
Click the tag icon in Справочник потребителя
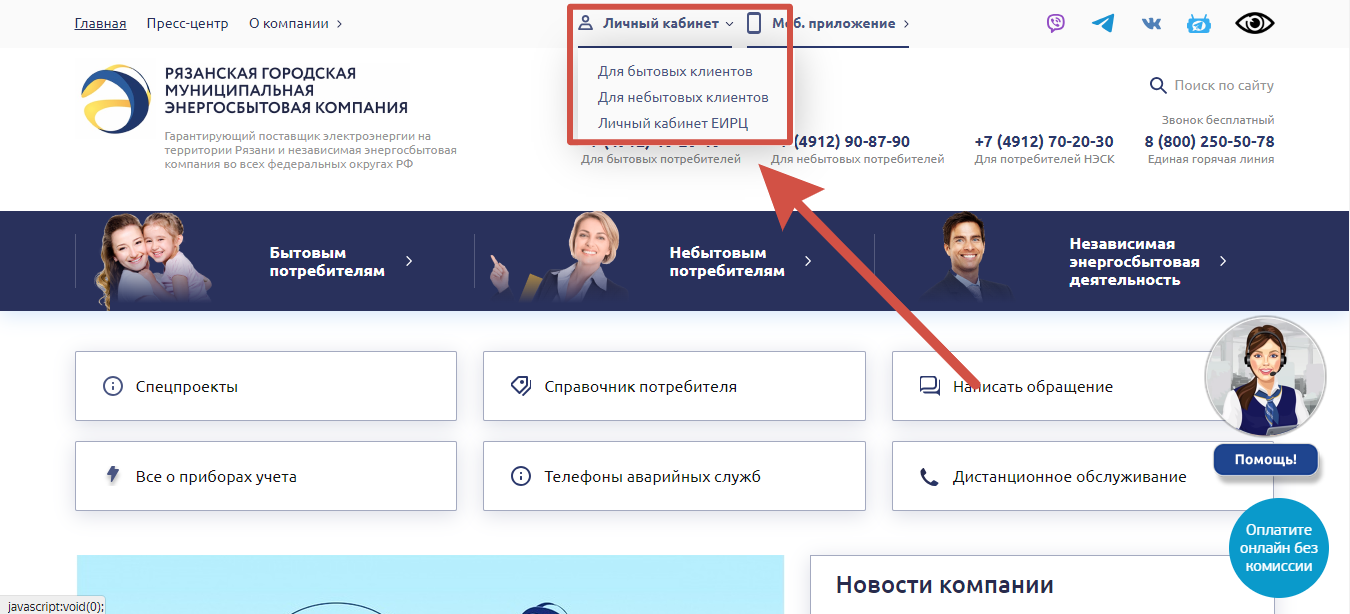click(x=520, y=386)
